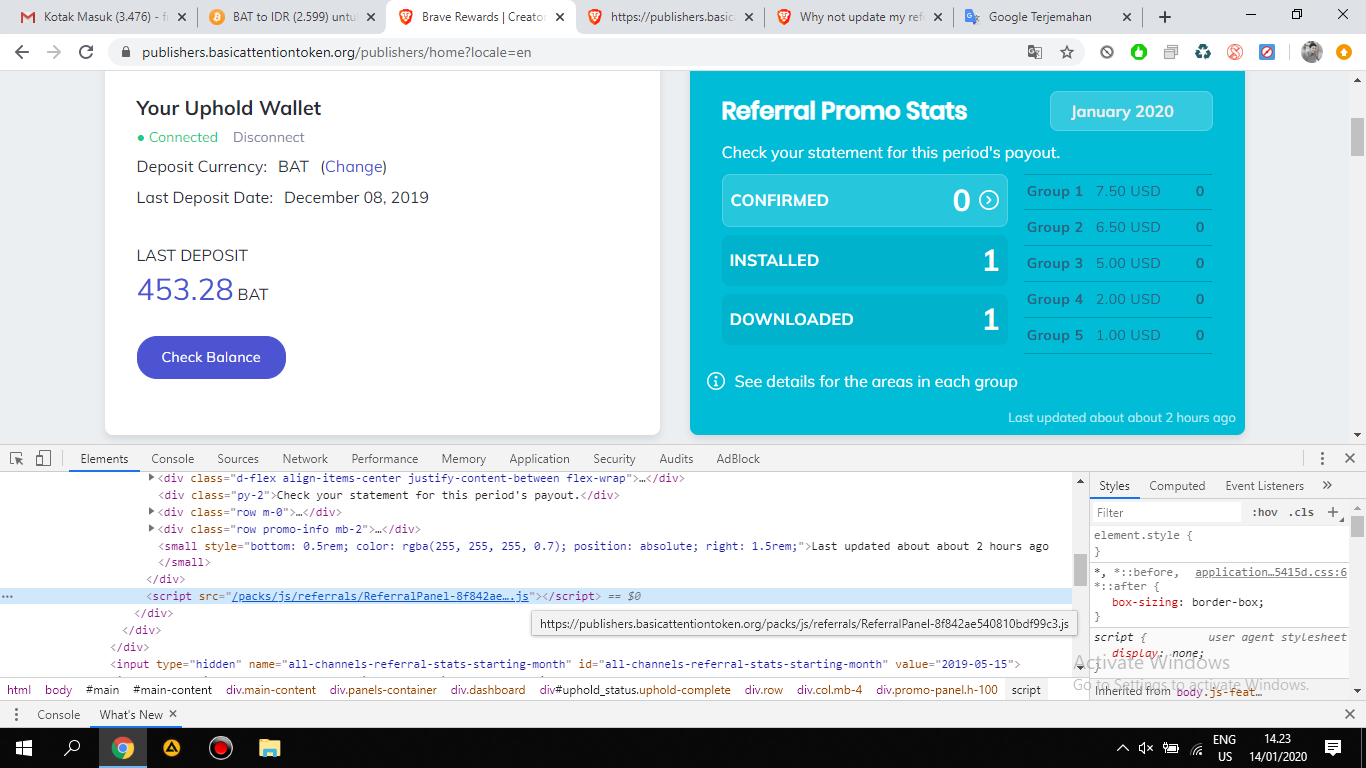Click the Styles pane scrollbar thumb
This screenshot has height=768, width=1366.
point(1357,526)
